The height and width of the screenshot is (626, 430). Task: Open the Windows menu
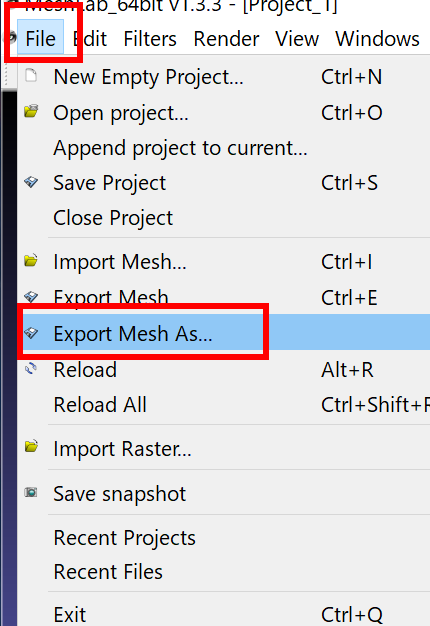[377, 39]
